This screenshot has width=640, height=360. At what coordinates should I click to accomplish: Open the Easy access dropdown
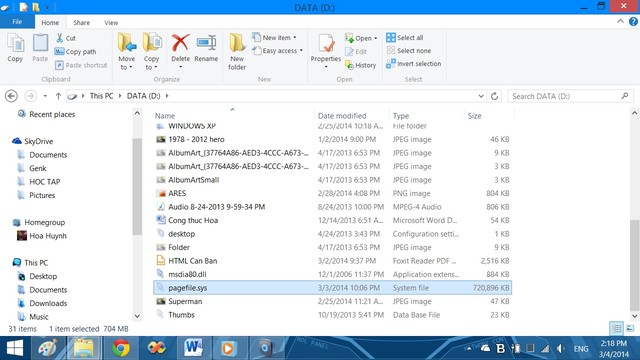click(278, 51)
